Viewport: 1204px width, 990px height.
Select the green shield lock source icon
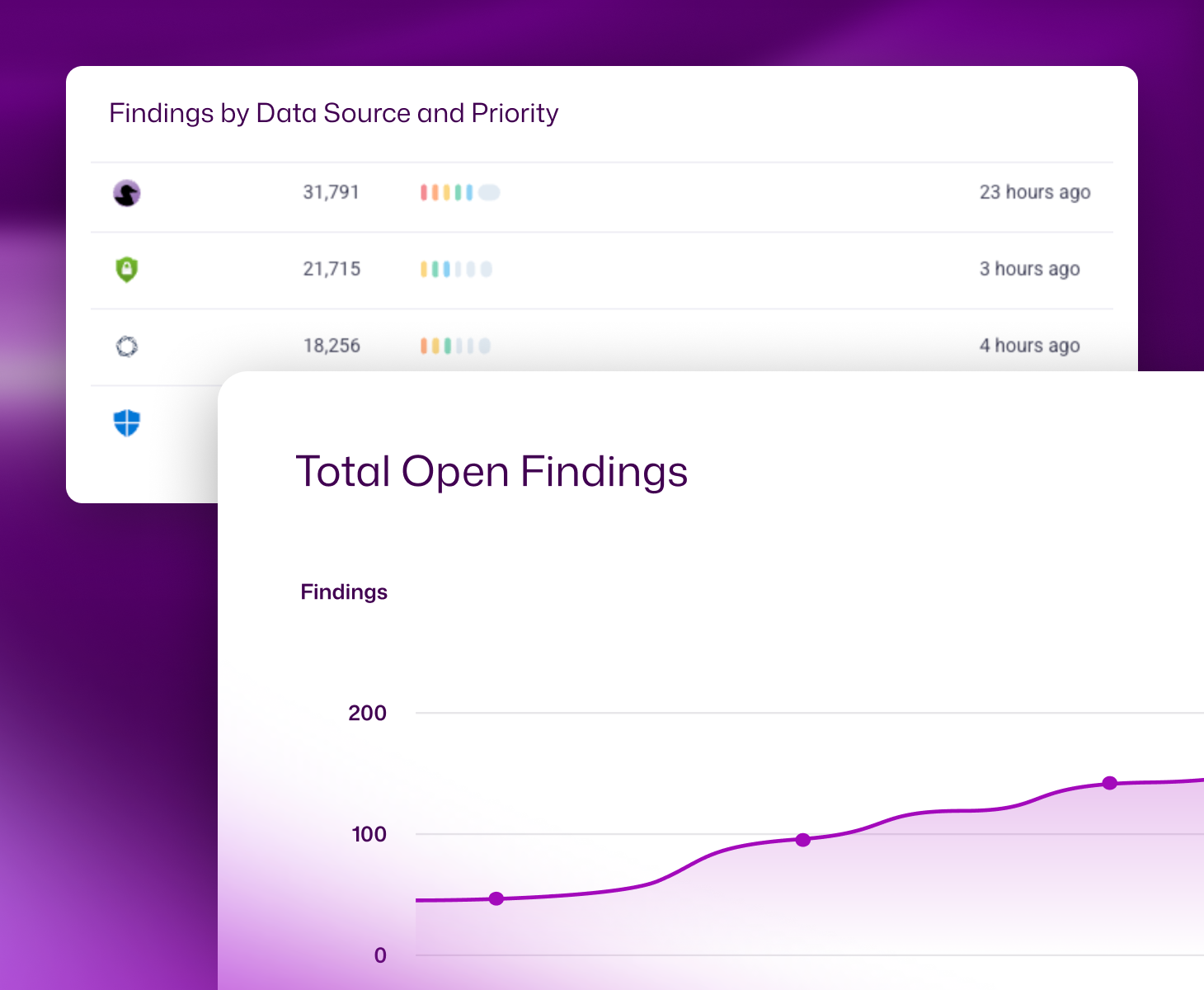point(126,270)
